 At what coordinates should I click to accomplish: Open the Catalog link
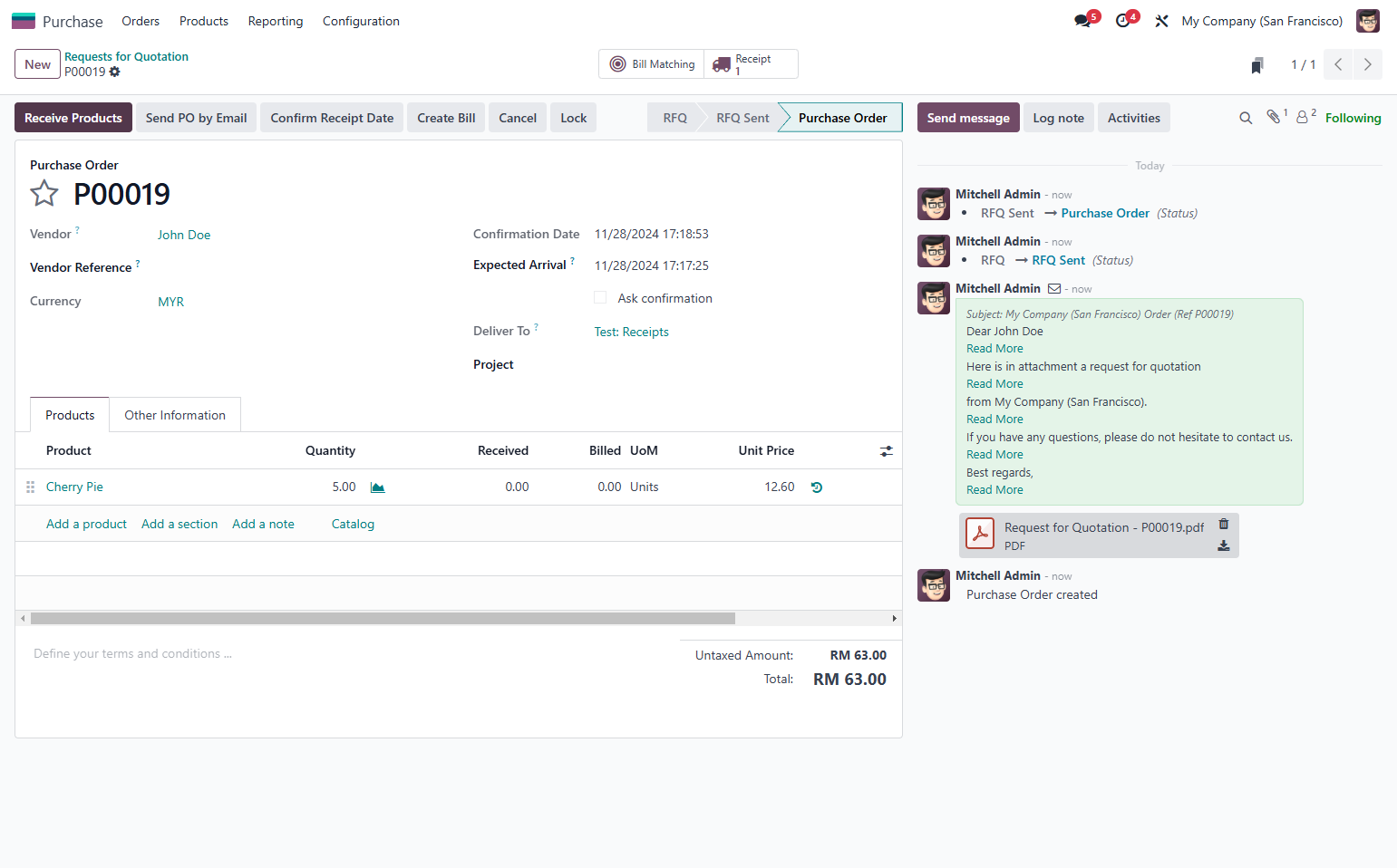click(353, 524)
